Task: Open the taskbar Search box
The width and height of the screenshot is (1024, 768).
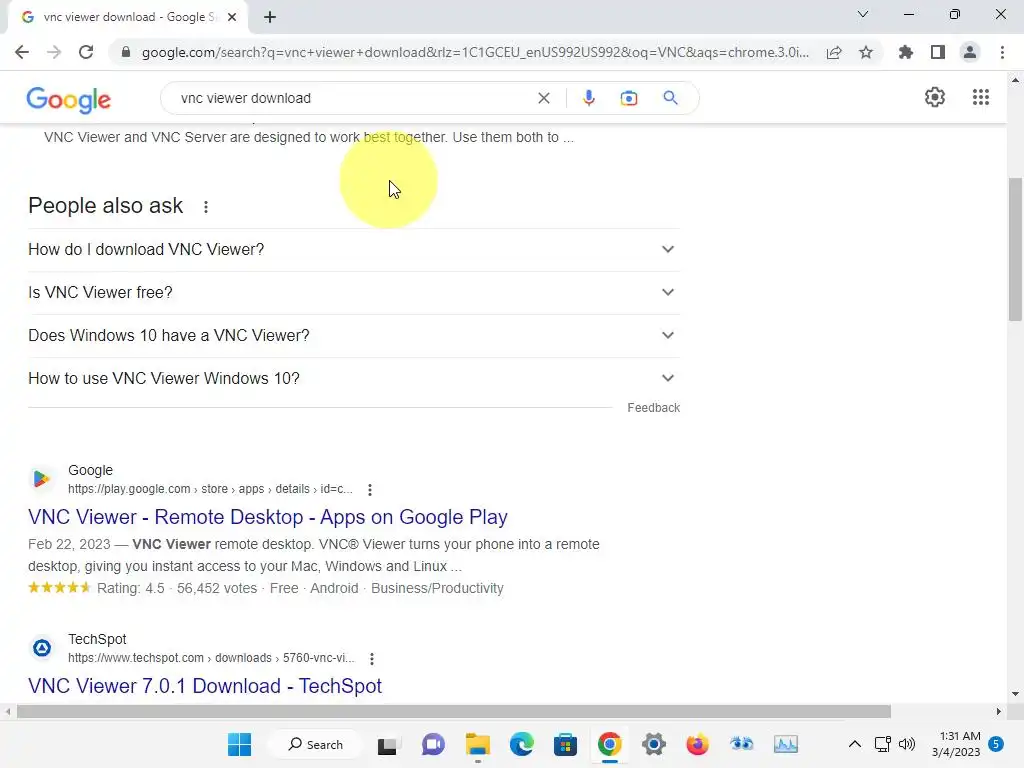Action: (x=316, y=744)
